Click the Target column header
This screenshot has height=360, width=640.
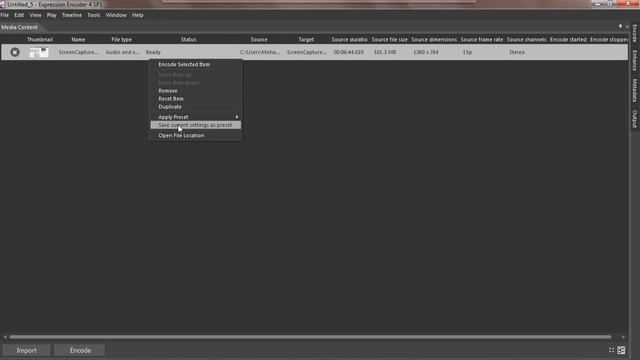(306, 40)
